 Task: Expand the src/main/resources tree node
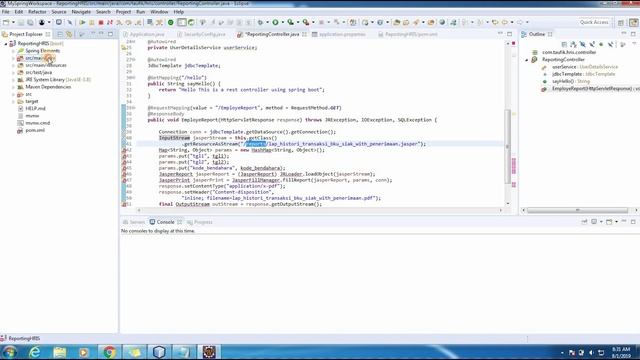click(13, 65)
